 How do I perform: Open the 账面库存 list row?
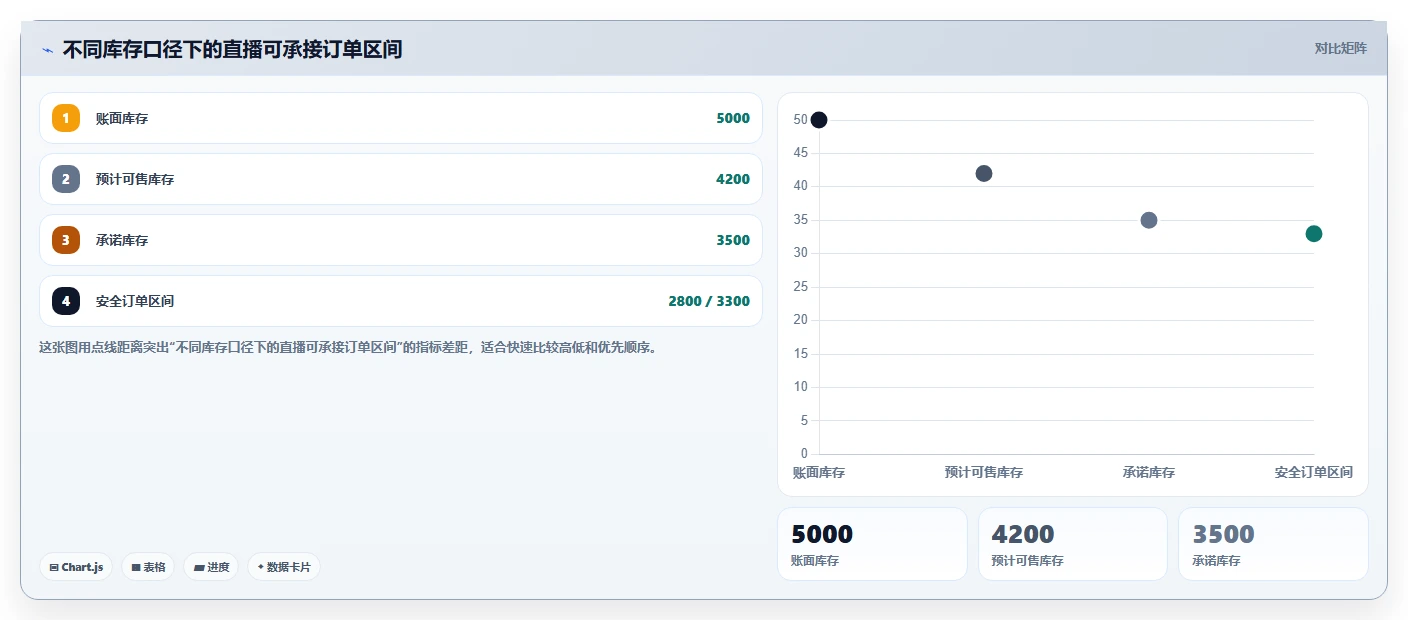(x=401, y=118)
